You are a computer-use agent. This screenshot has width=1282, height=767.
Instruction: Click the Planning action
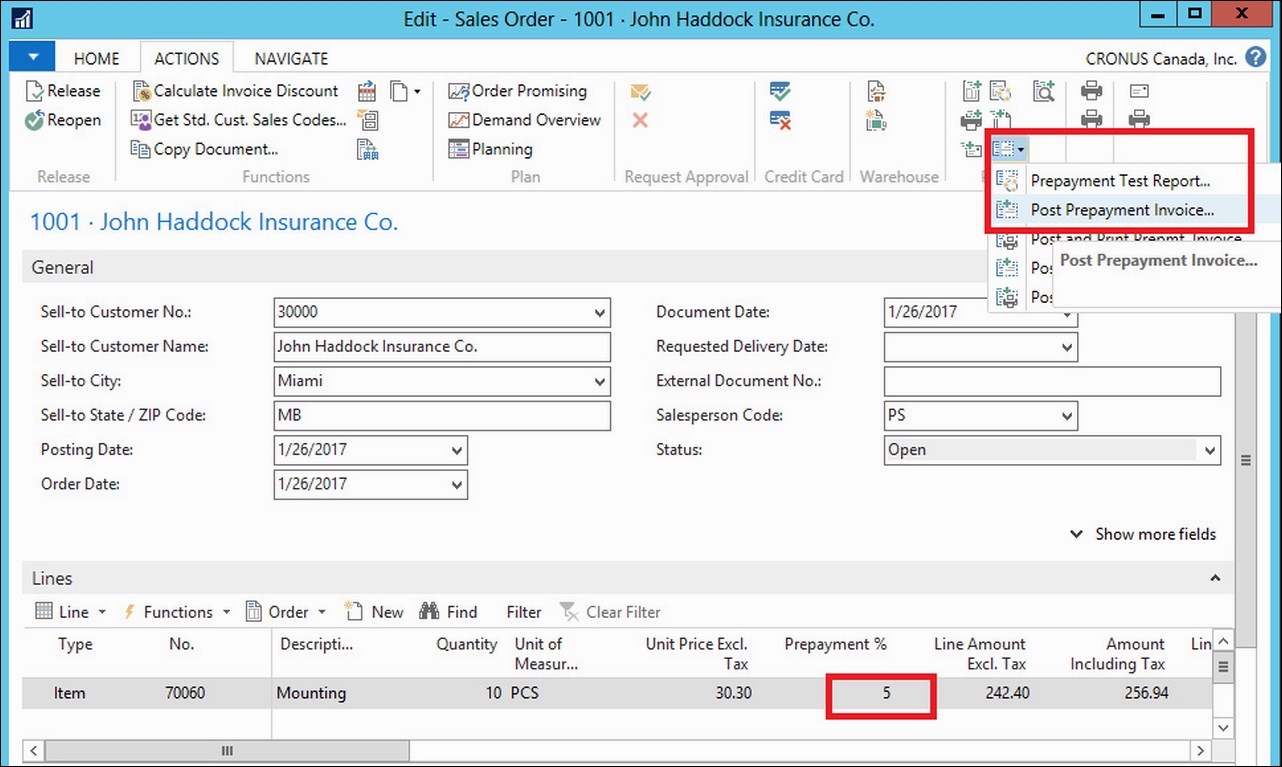click(490, 149)
